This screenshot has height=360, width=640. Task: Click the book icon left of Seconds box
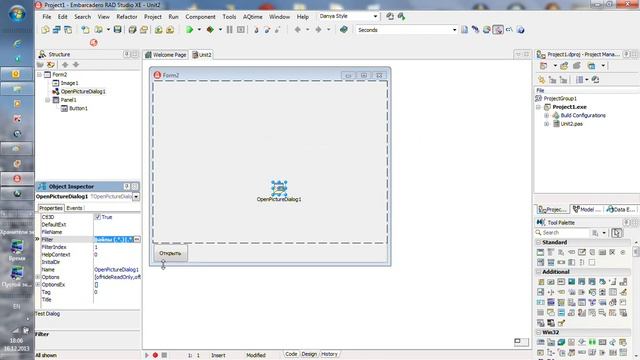(344, 30)
